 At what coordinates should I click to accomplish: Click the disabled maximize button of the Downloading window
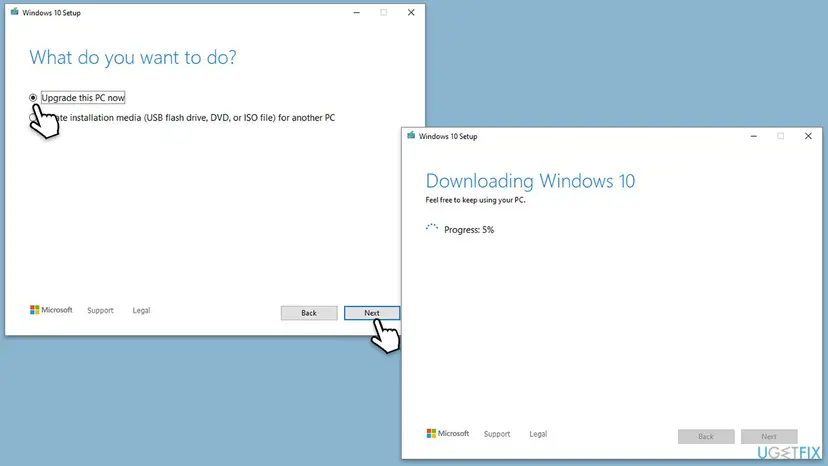(x=780, y=136)
